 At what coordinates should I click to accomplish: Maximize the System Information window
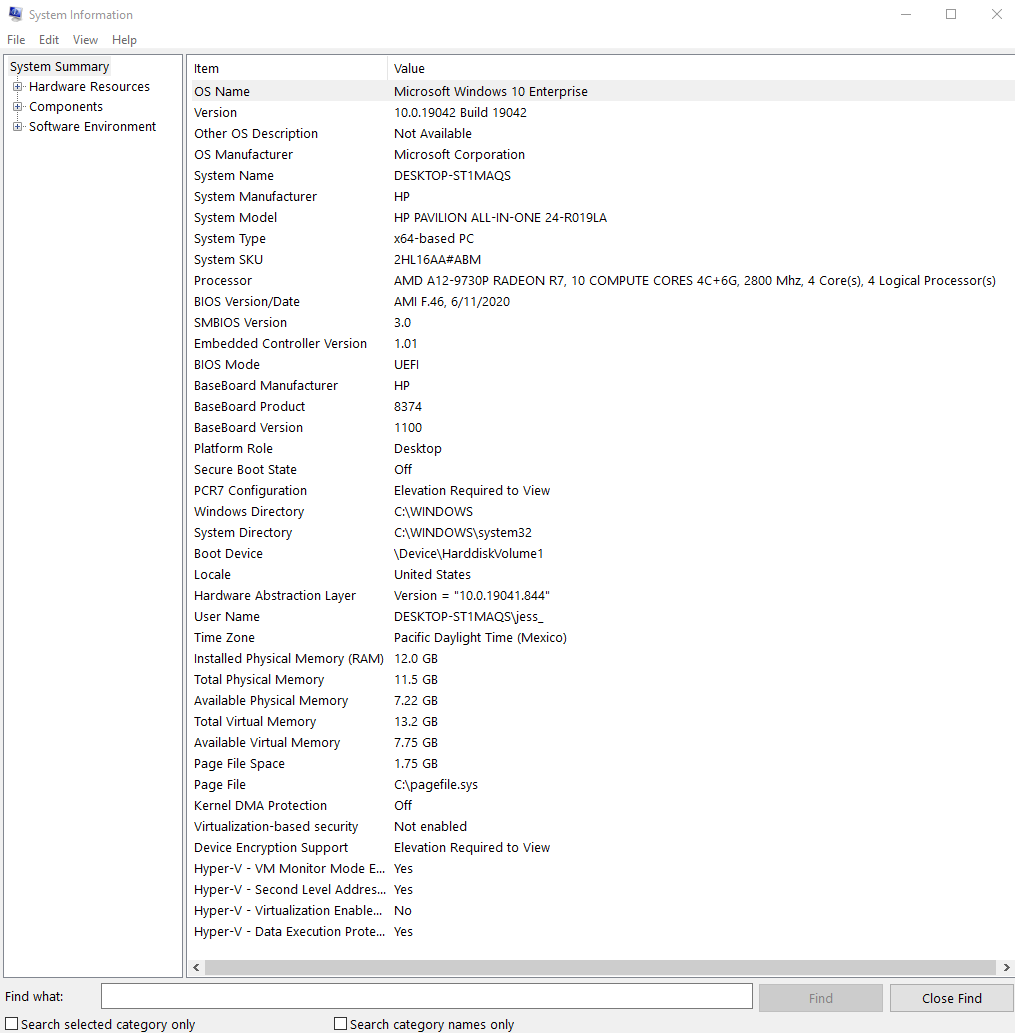[951, 14]
